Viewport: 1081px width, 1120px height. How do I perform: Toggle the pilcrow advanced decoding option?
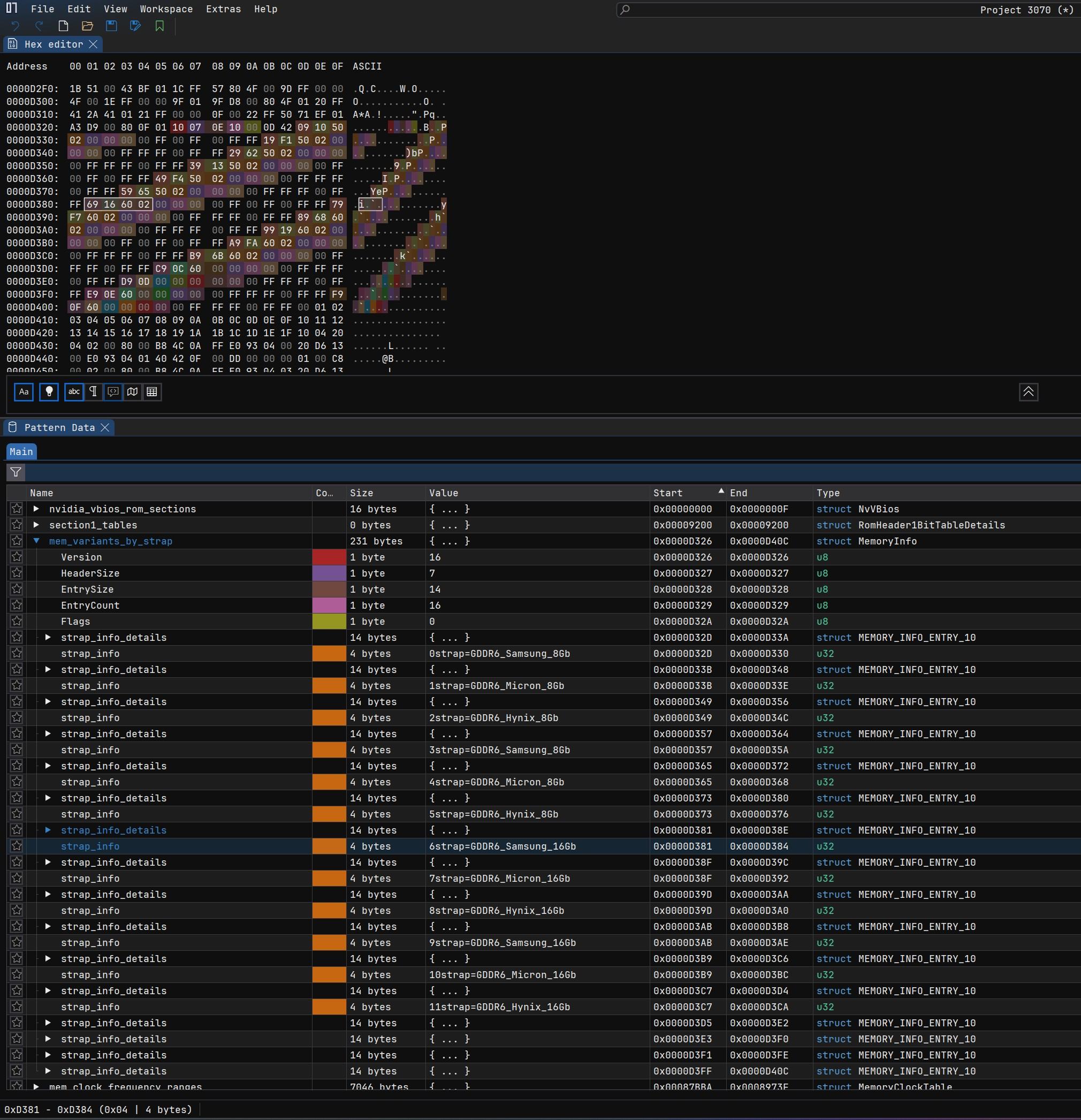tap(94, 392)
